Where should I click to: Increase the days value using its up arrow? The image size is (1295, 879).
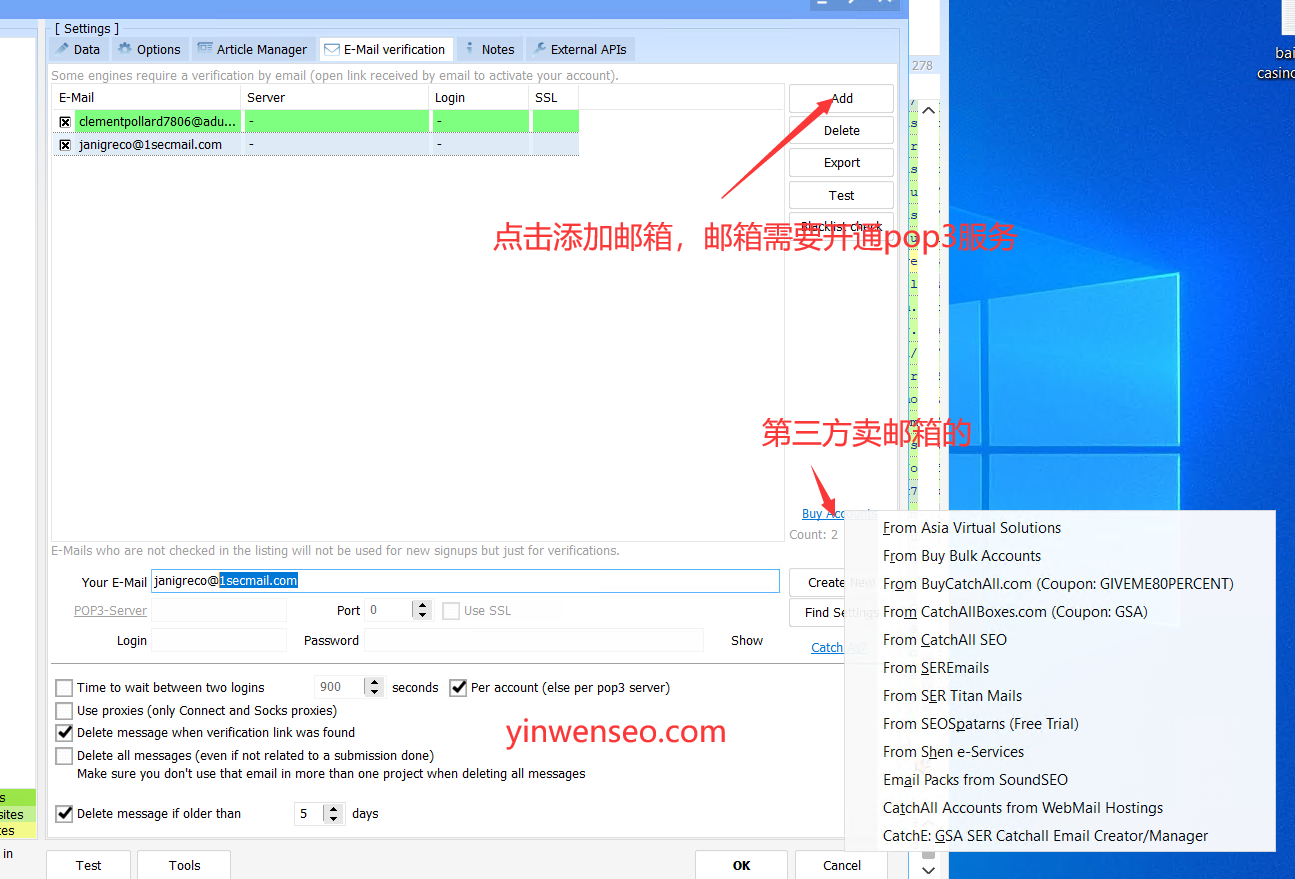coord(334,808)
